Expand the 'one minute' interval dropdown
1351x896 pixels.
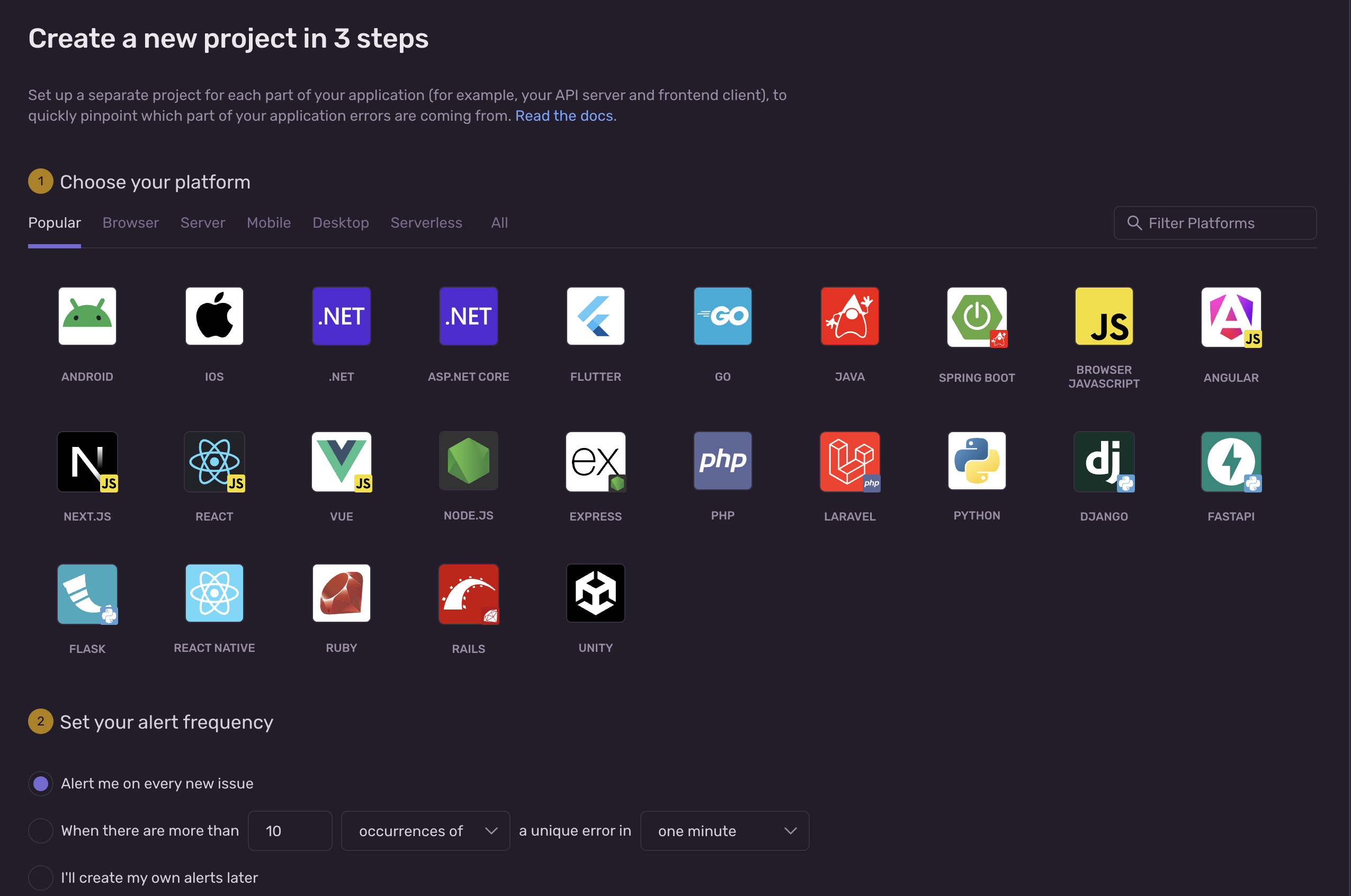pyautogui.click(x=724, y=831)
